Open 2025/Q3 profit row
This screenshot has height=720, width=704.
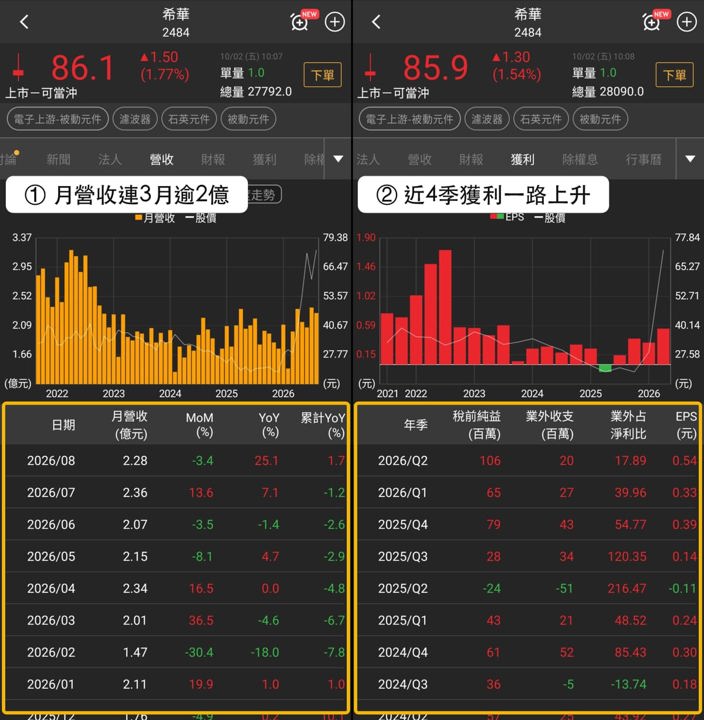[x=529, y=556]
